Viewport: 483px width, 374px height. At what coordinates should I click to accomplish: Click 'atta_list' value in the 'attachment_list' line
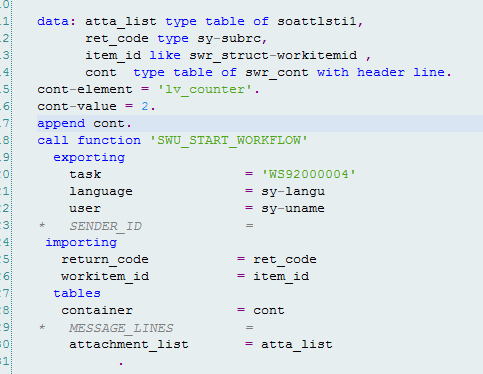[x=297, y=345]
